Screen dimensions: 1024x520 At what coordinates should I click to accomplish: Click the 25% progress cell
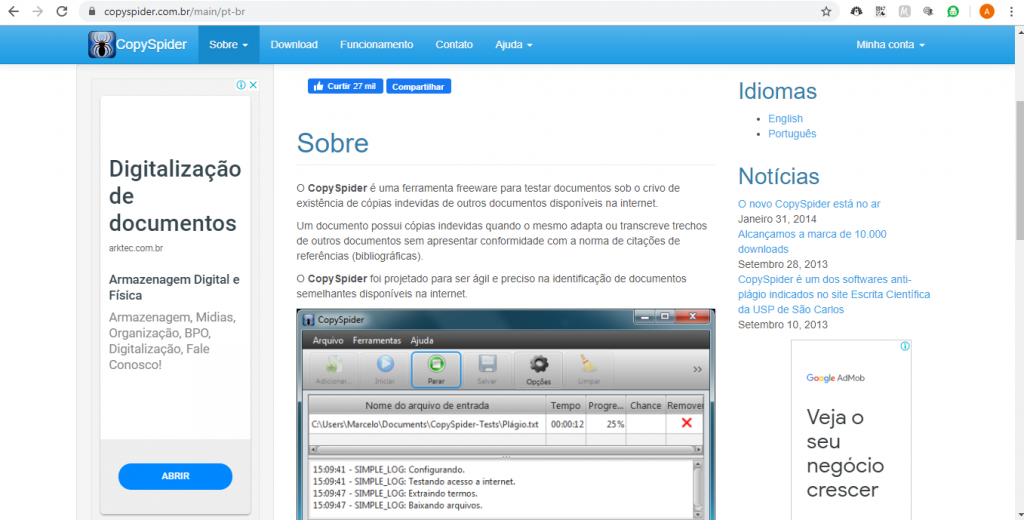tap(606, 424)
